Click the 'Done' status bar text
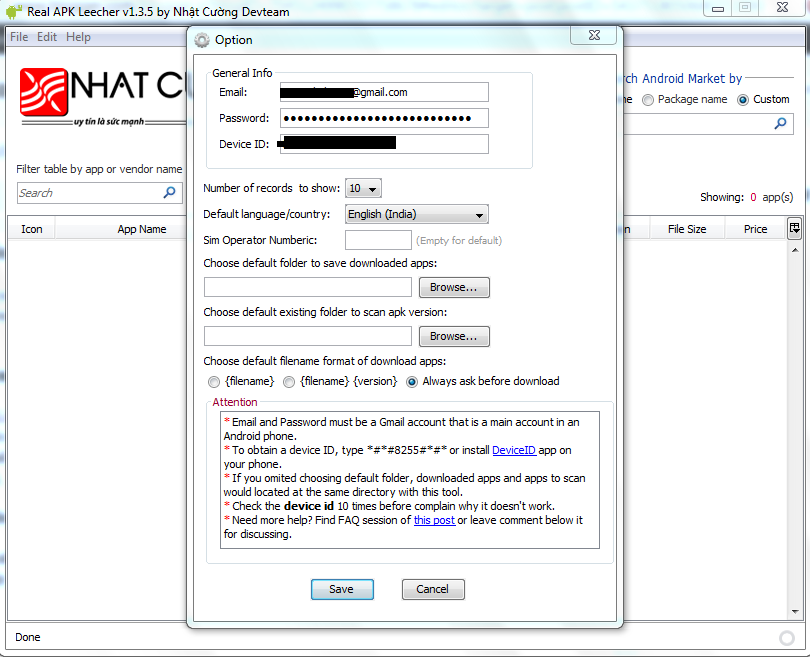Viewport: 810px width, 657px height. (28, 637)
